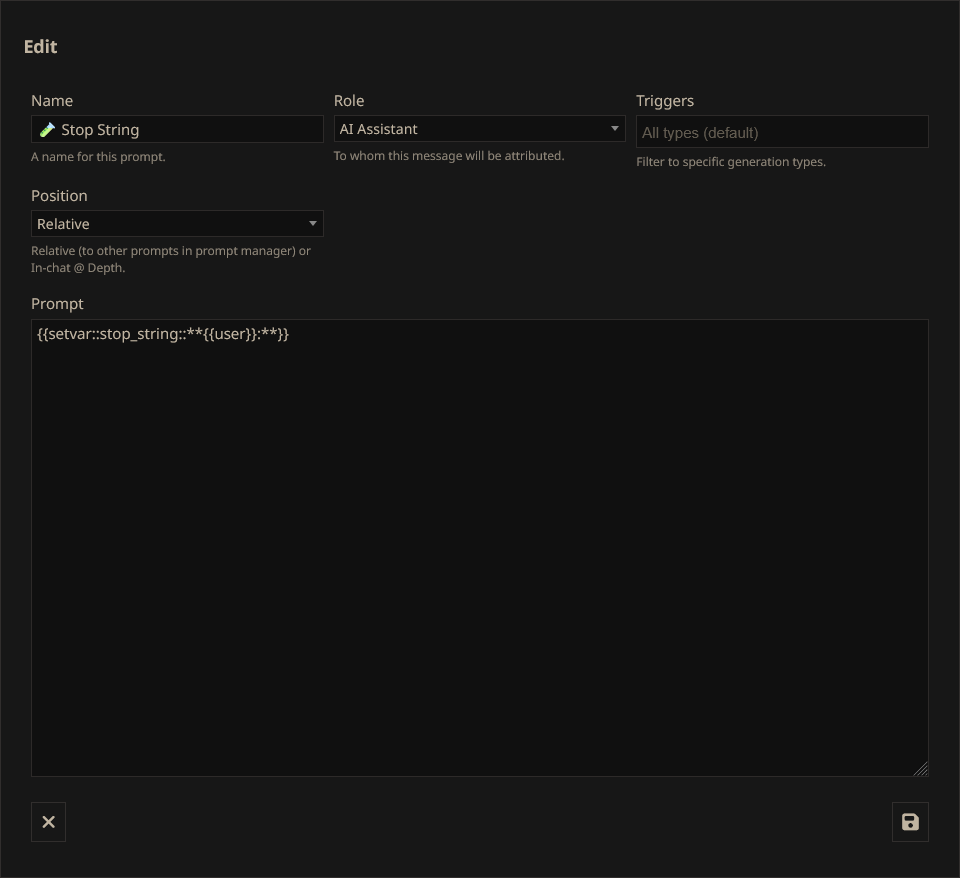This screenshot has width=960, height=878.
Task: Select the AI Assistant value in Role
Action: point(378,129)
